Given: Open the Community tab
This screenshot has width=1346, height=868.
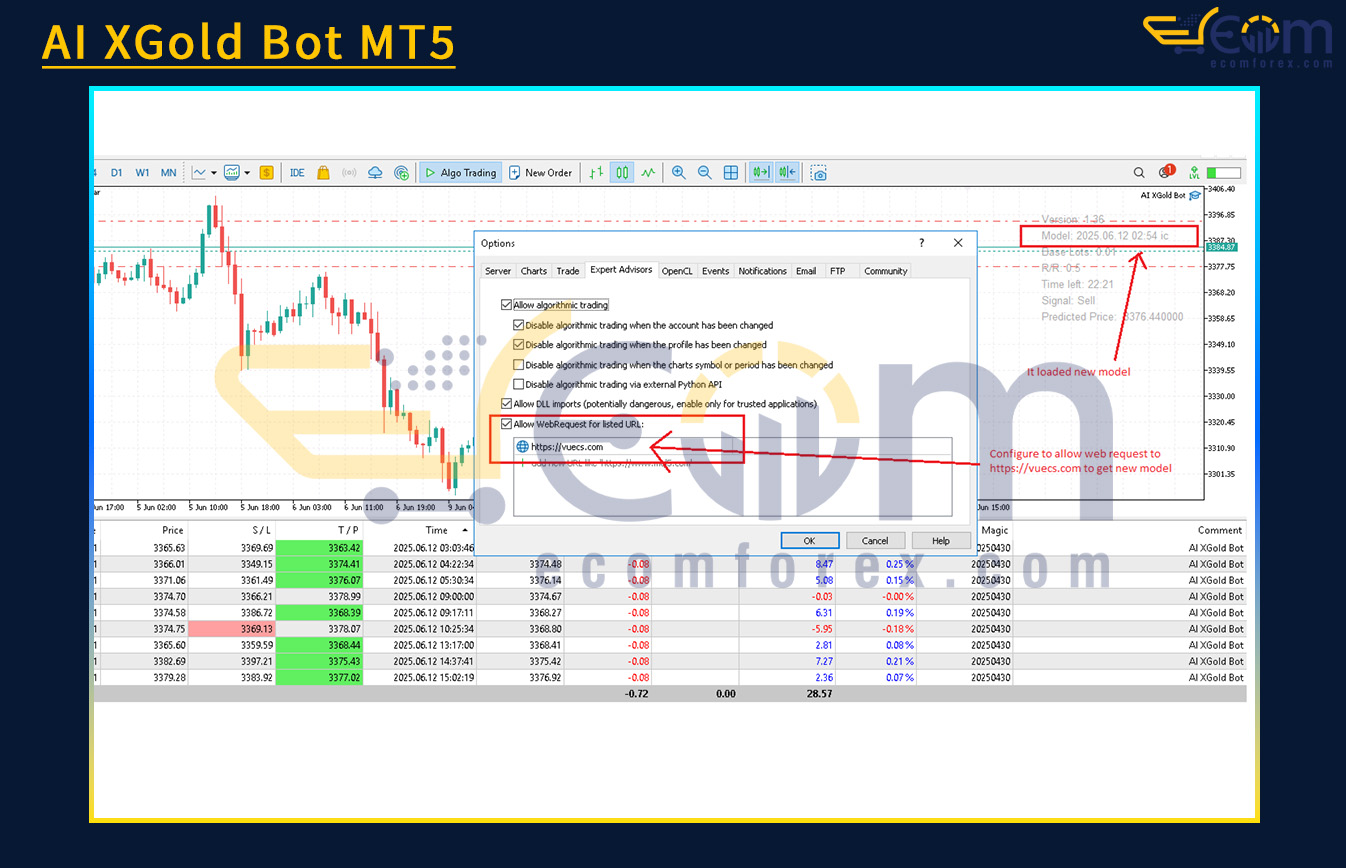Looking at the screenshot, I should 886,271.
